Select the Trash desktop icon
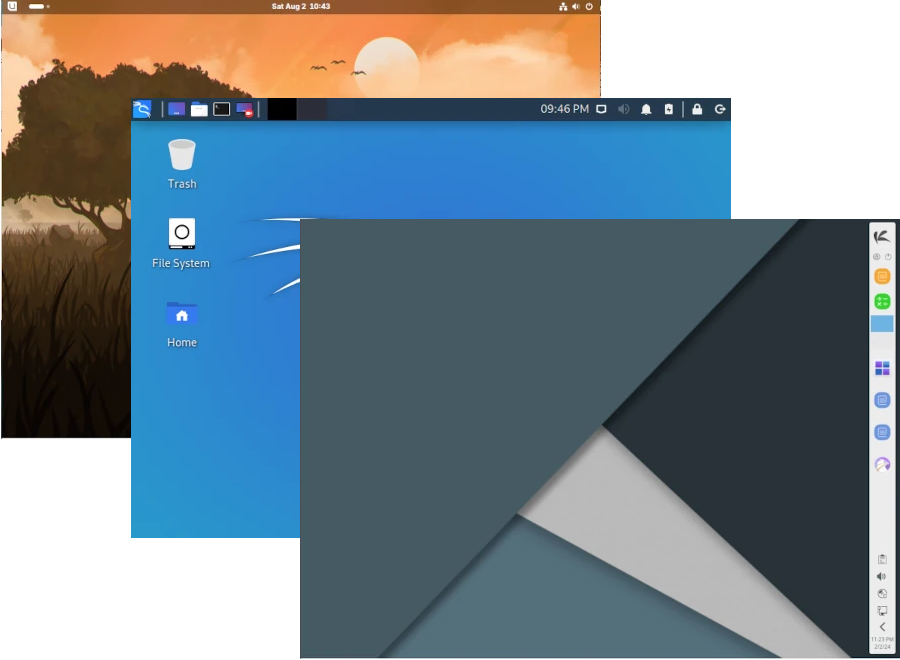This screenshot has height=660, width=900. tap(182, 164)
